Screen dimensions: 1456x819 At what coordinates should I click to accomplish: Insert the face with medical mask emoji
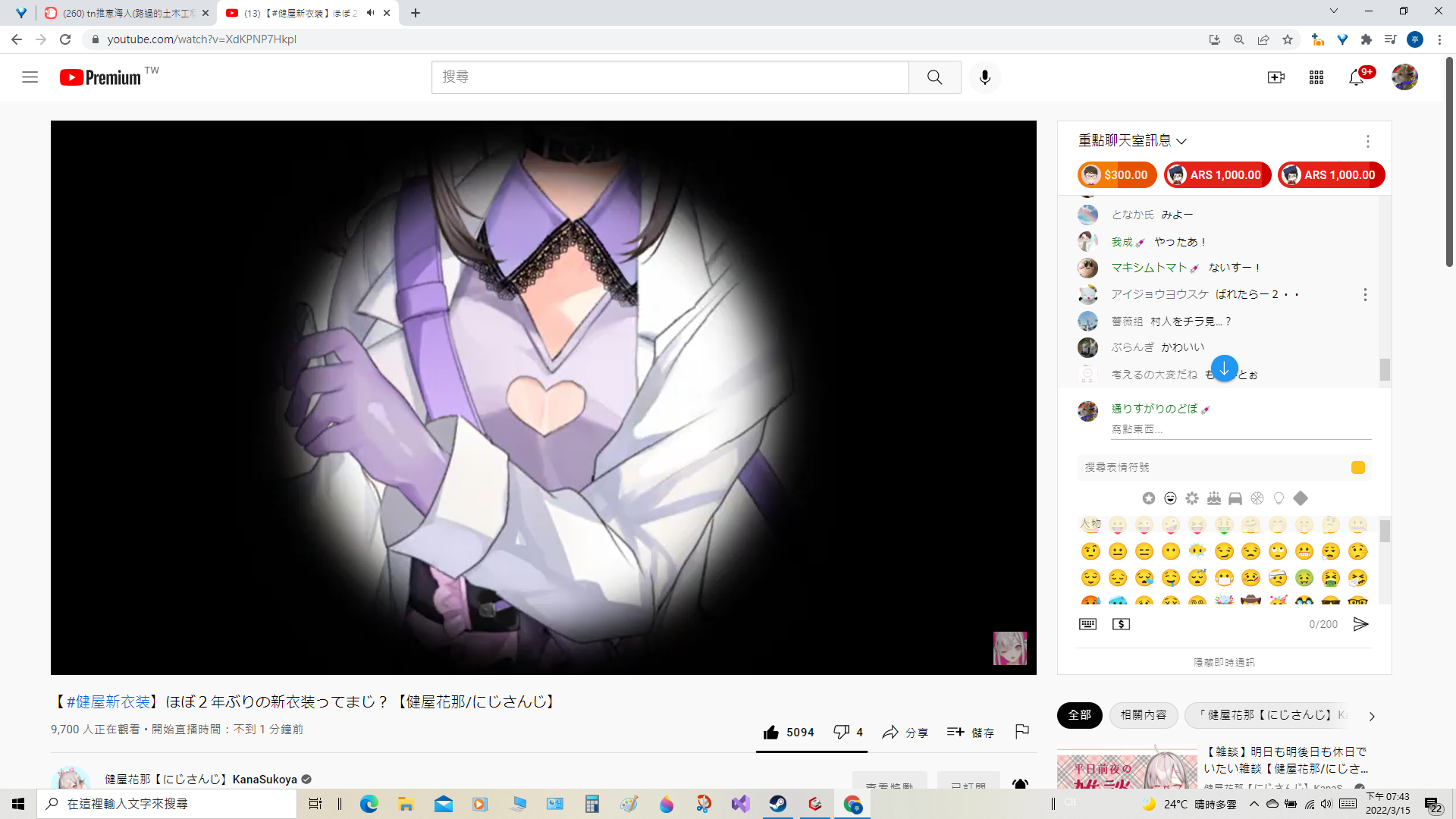coord(1224,578)
